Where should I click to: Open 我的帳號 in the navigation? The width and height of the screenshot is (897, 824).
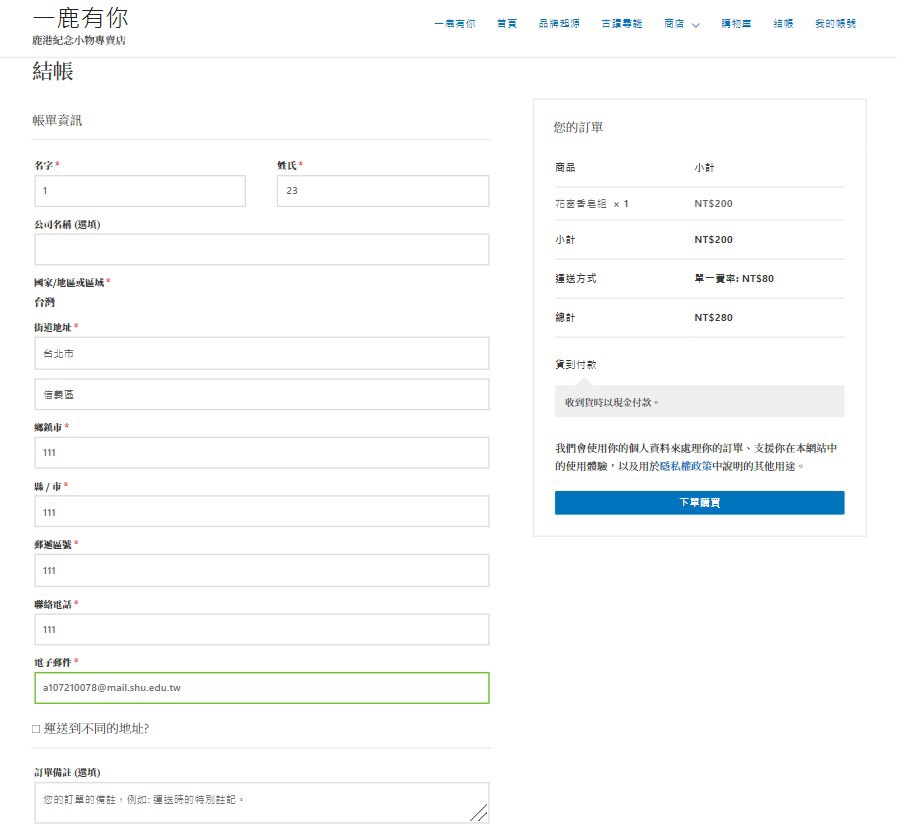point(835,23)
